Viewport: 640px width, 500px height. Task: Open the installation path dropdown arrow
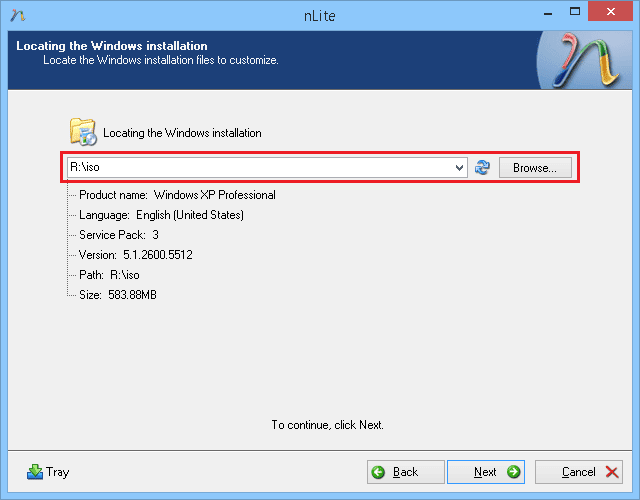(459, 168)
